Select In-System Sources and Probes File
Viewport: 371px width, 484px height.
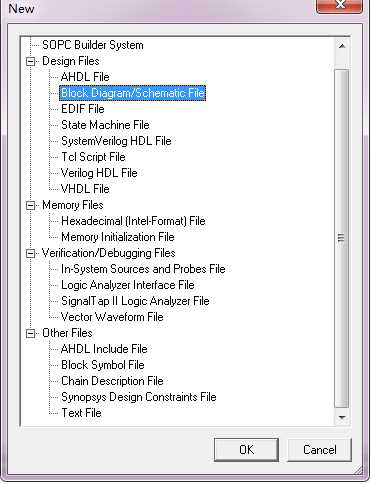pyautogui.click(x=143, y=269)
